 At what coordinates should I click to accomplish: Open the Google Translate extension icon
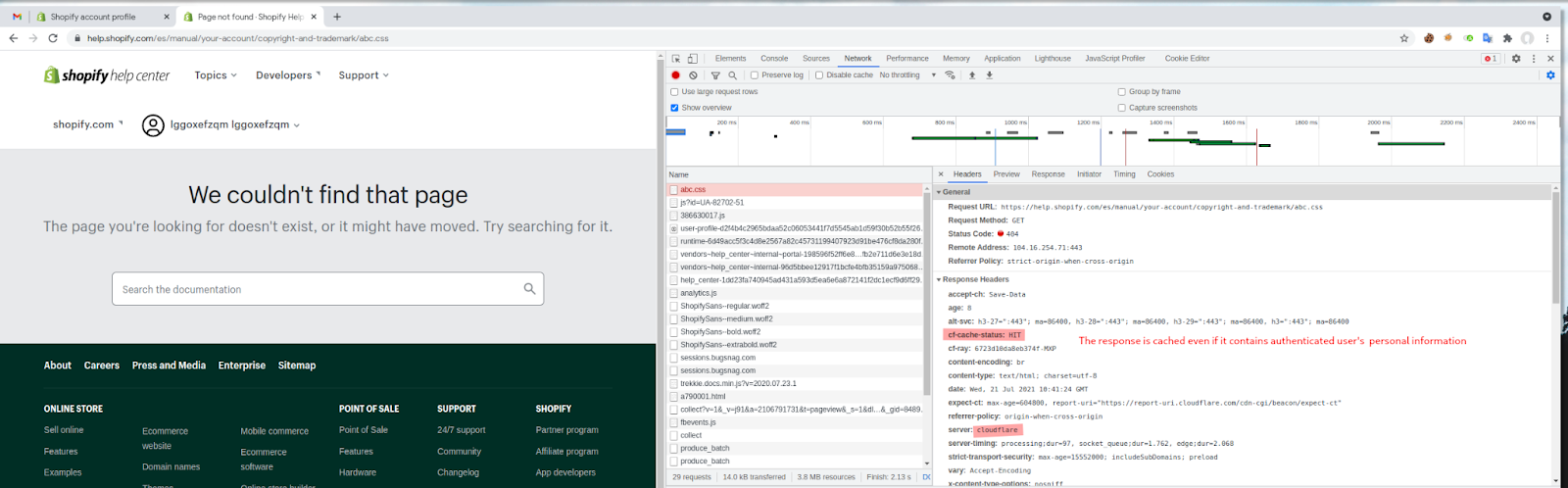1487,38
